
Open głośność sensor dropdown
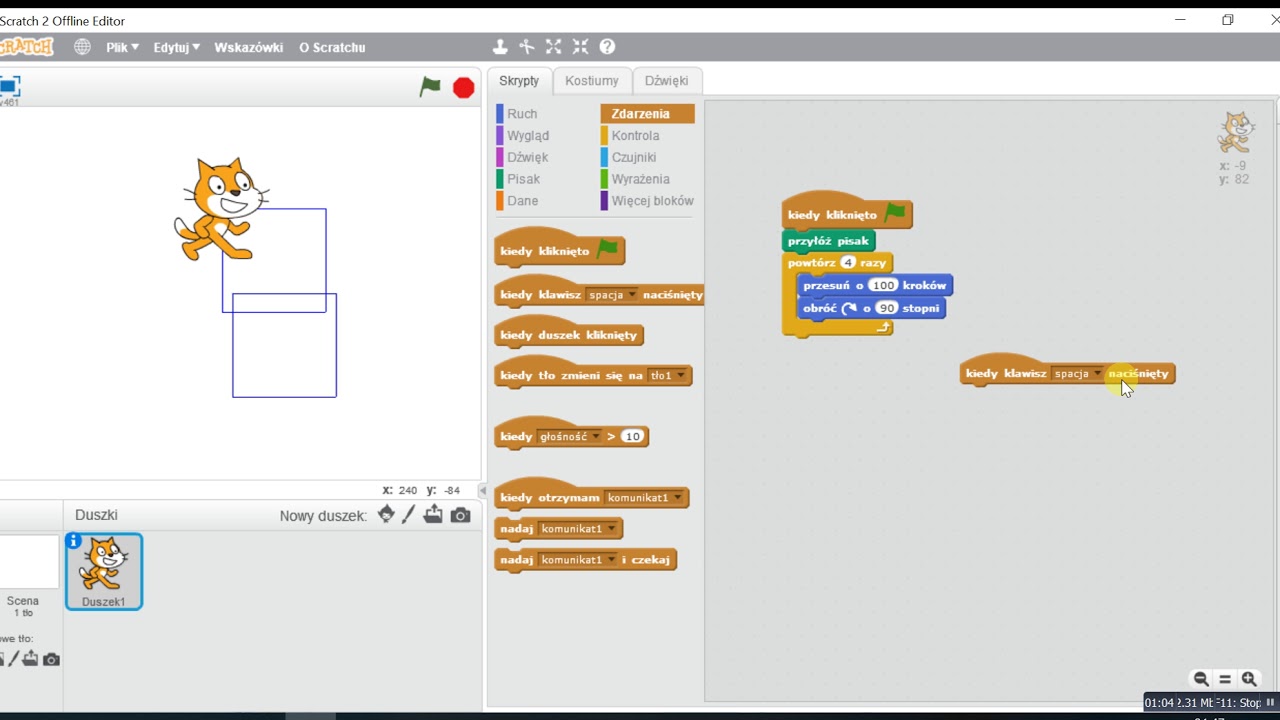click(x=570, y=437)
